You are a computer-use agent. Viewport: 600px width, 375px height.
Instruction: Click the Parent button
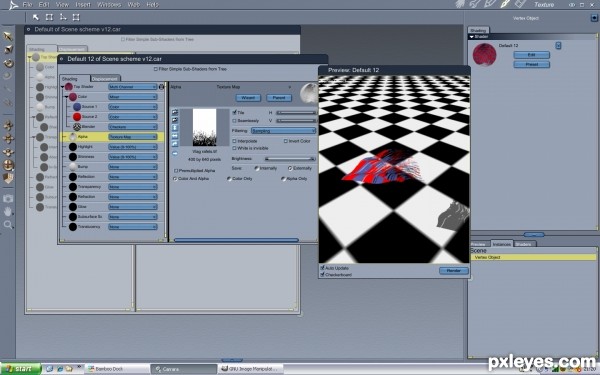279,98
